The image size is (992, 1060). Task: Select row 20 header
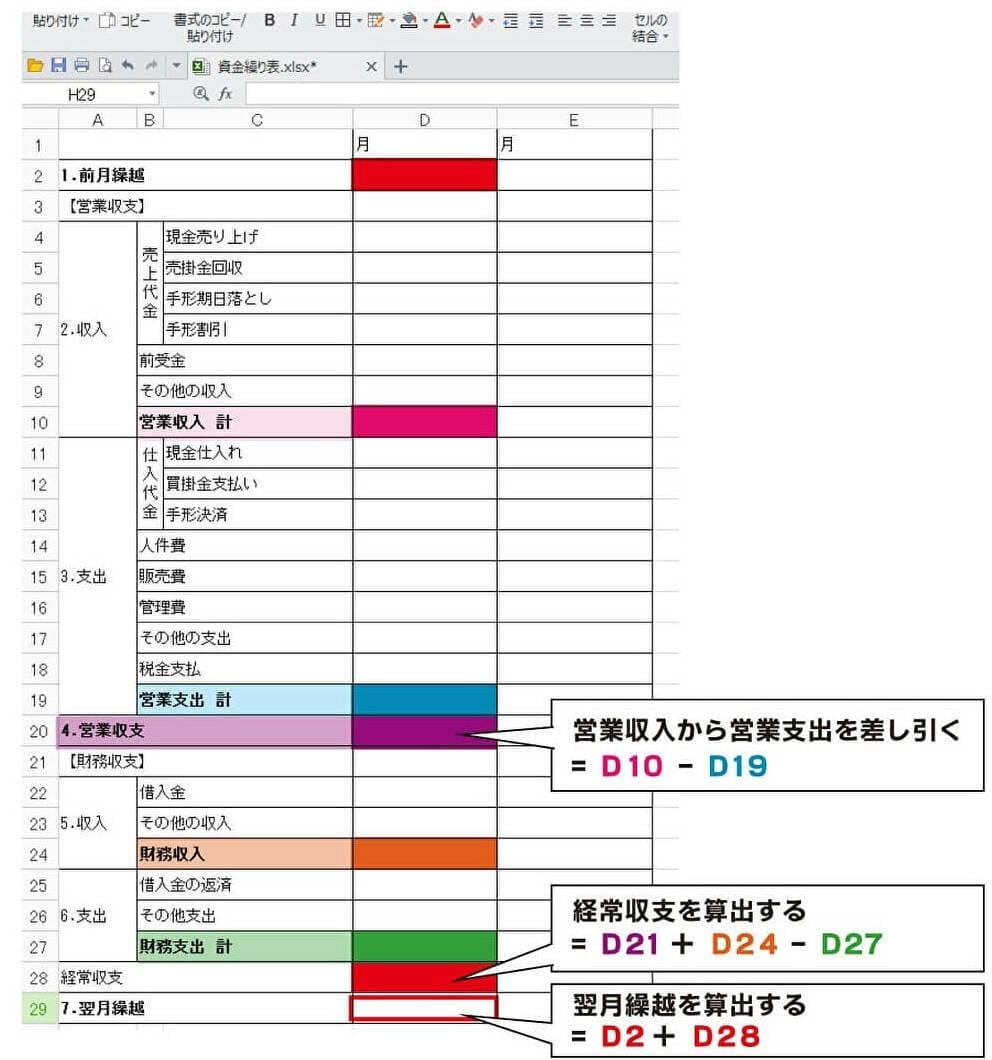coord(39,731)
